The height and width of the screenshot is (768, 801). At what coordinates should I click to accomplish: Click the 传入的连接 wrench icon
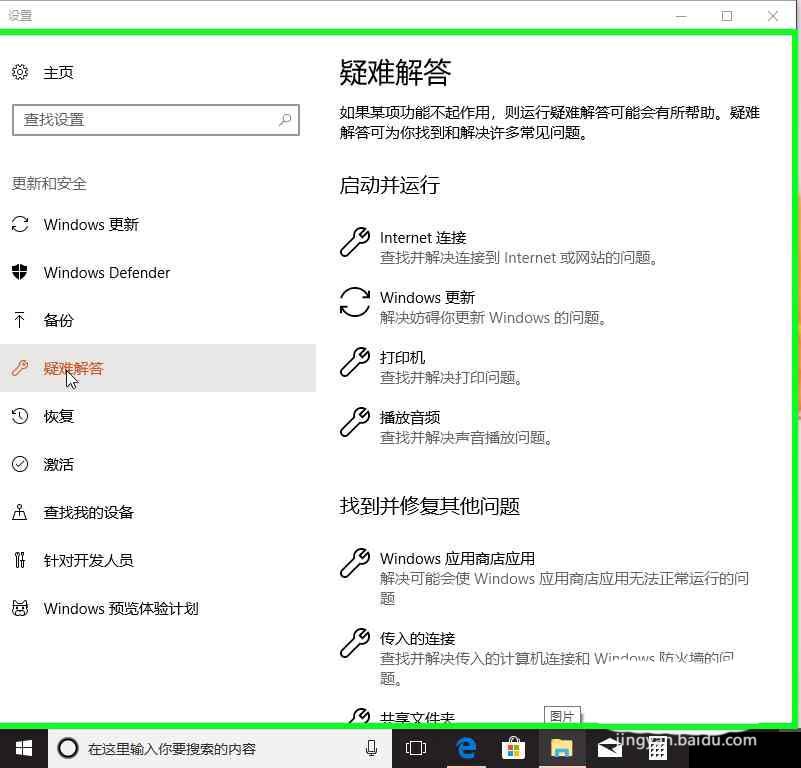pyautogui.click(x=355, y=642)
